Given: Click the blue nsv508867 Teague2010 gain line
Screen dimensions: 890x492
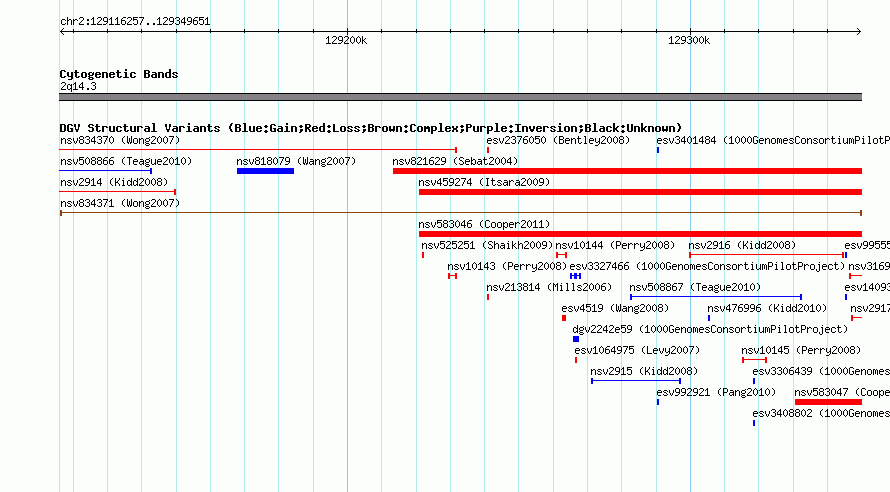Looking at the screenshot, I should point(716,296).
